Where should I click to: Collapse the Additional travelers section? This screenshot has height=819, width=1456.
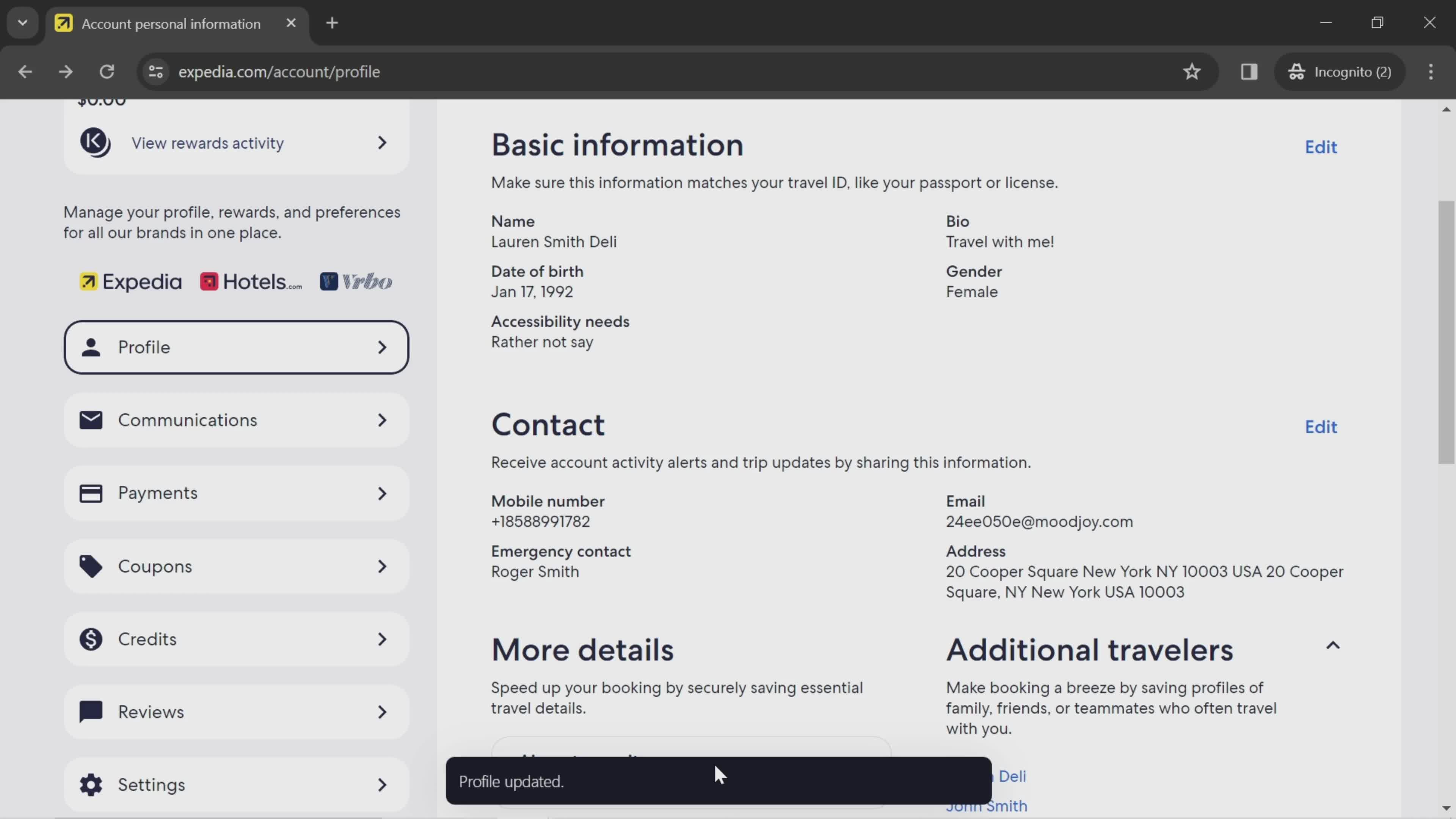pos(1333,645)
